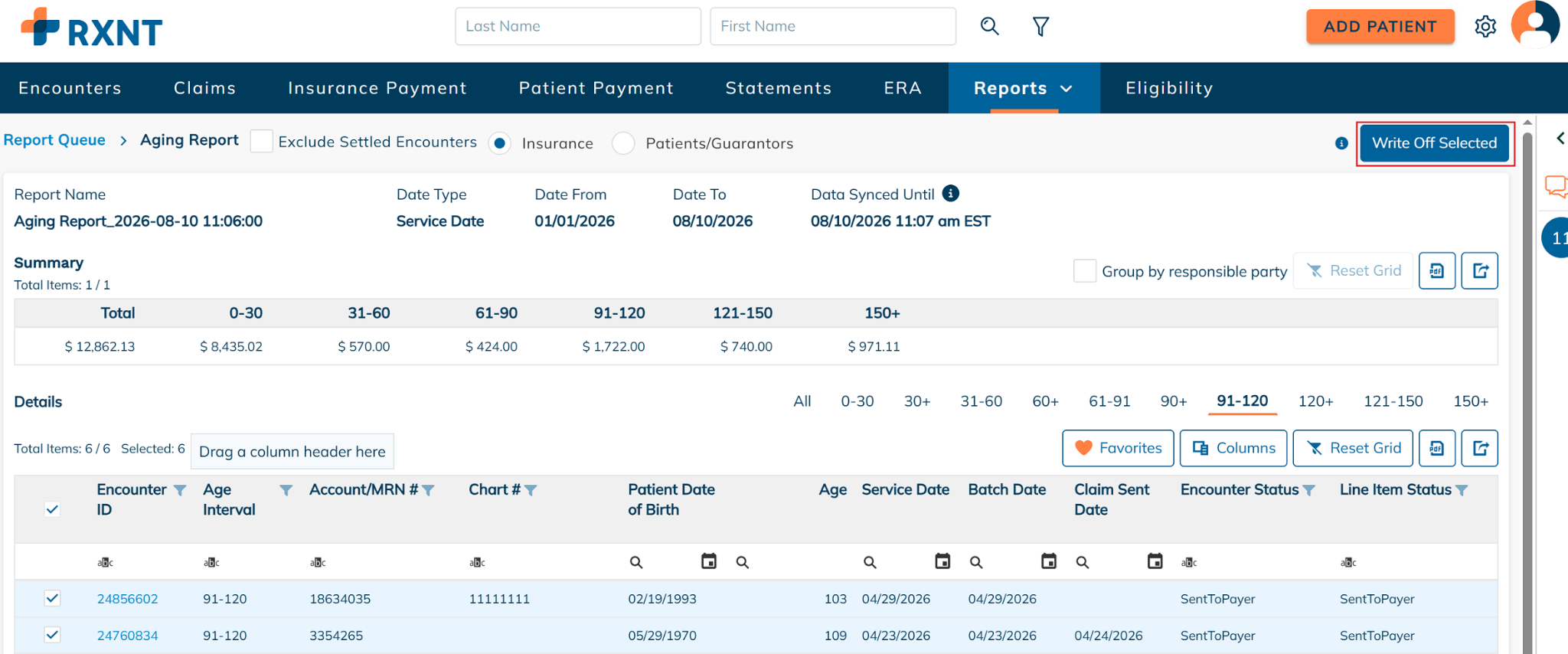
Task: Open Patient Date of Birth calendar picker
Action: (709, 561)
